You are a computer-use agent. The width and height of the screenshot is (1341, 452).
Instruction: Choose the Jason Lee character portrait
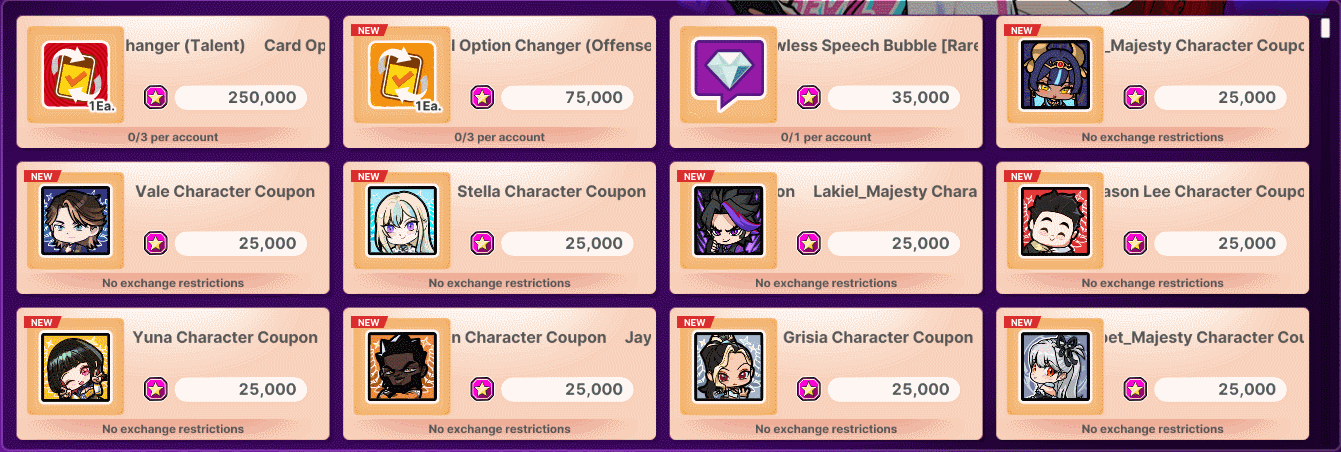1055,220
